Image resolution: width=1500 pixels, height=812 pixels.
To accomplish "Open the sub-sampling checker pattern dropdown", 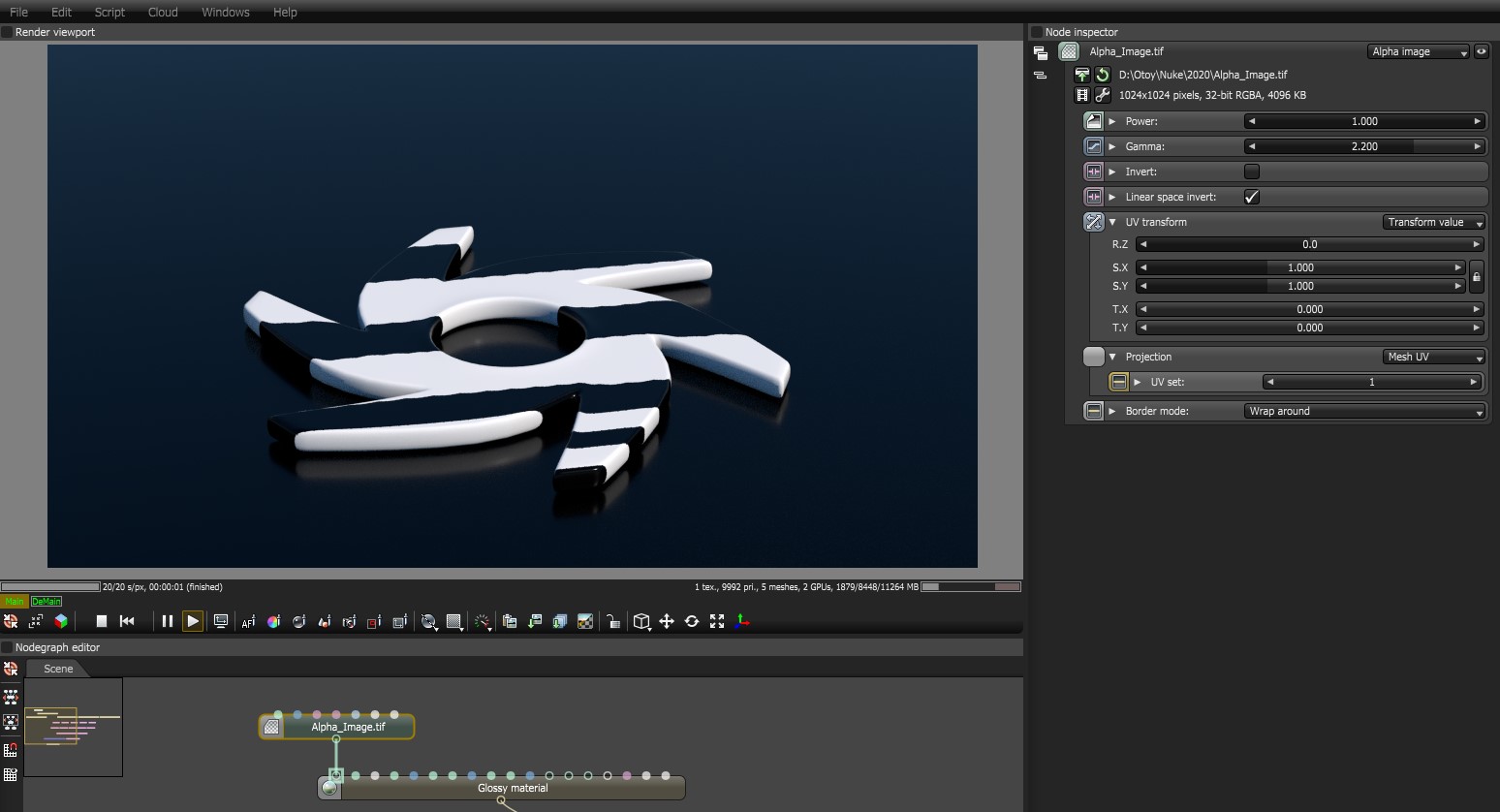I will tap(454, 622).
